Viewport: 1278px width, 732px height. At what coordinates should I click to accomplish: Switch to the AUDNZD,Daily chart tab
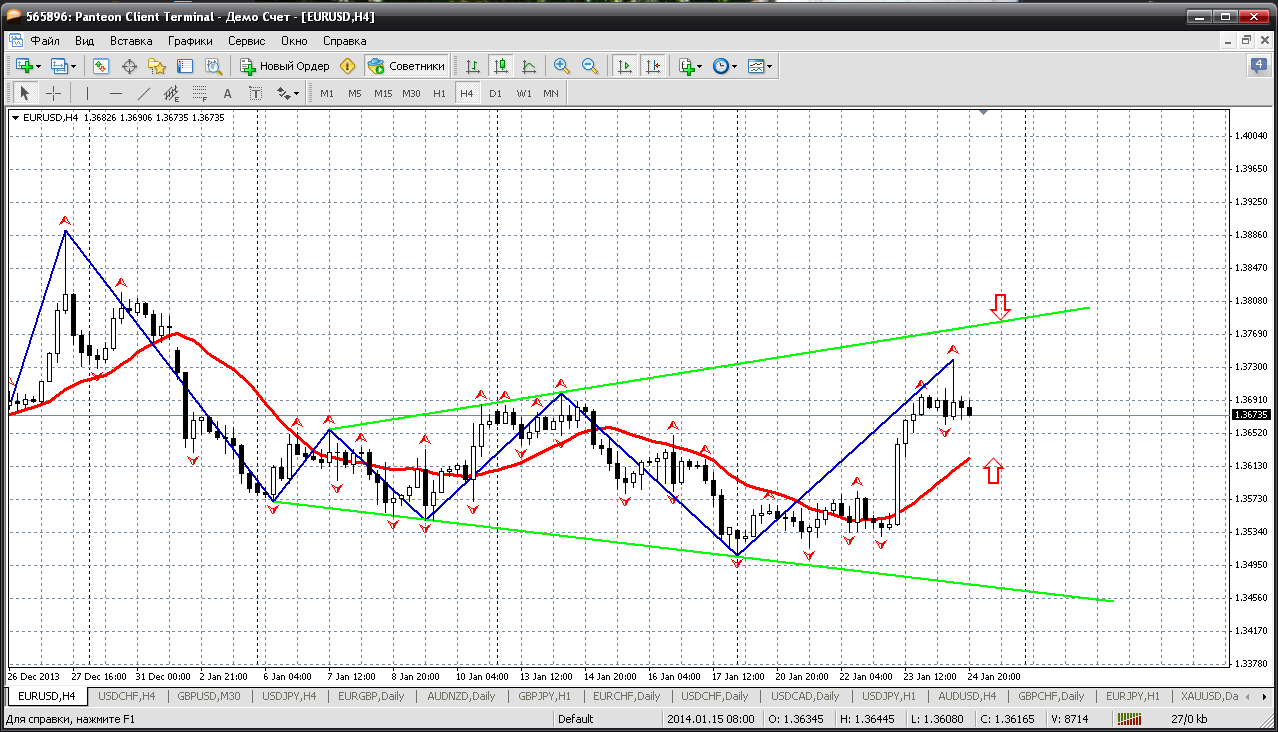point(461,696)
